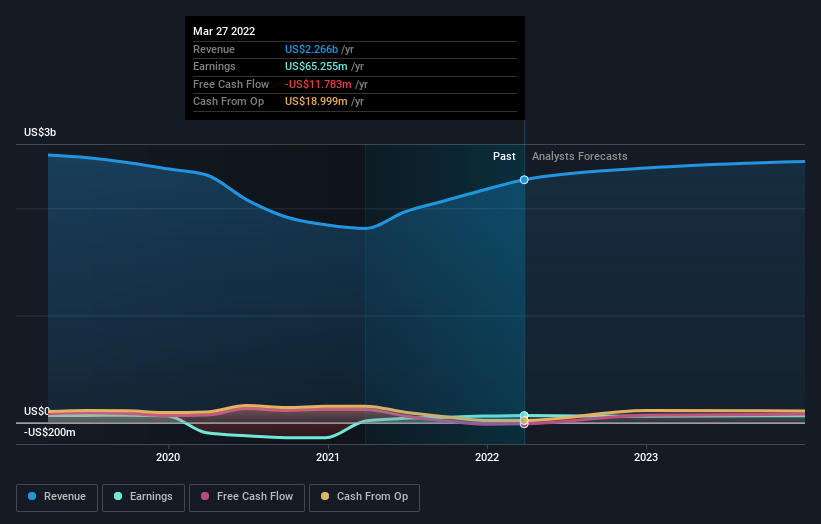Toggle the Revenue legend series

pyautogui.click(x=57, y=497)
